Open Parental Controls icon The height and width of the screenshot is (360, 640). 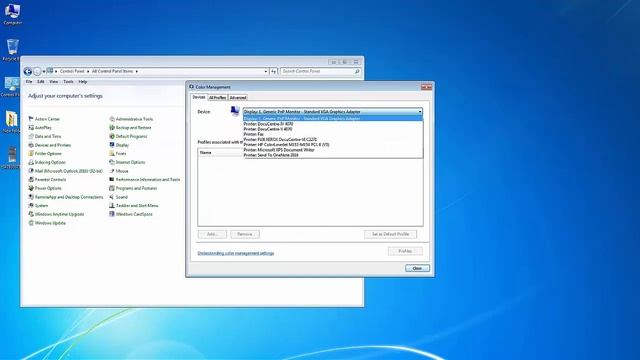(31, 179)
